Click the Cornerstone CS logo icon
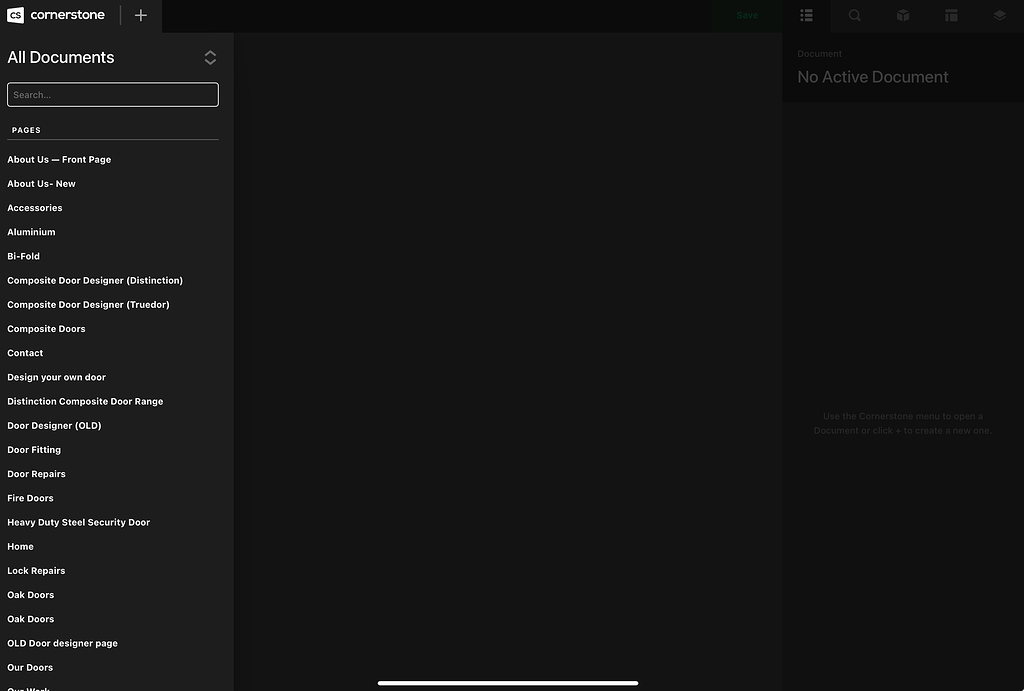This screenshot has width=1024, height=691. (14, 15)
